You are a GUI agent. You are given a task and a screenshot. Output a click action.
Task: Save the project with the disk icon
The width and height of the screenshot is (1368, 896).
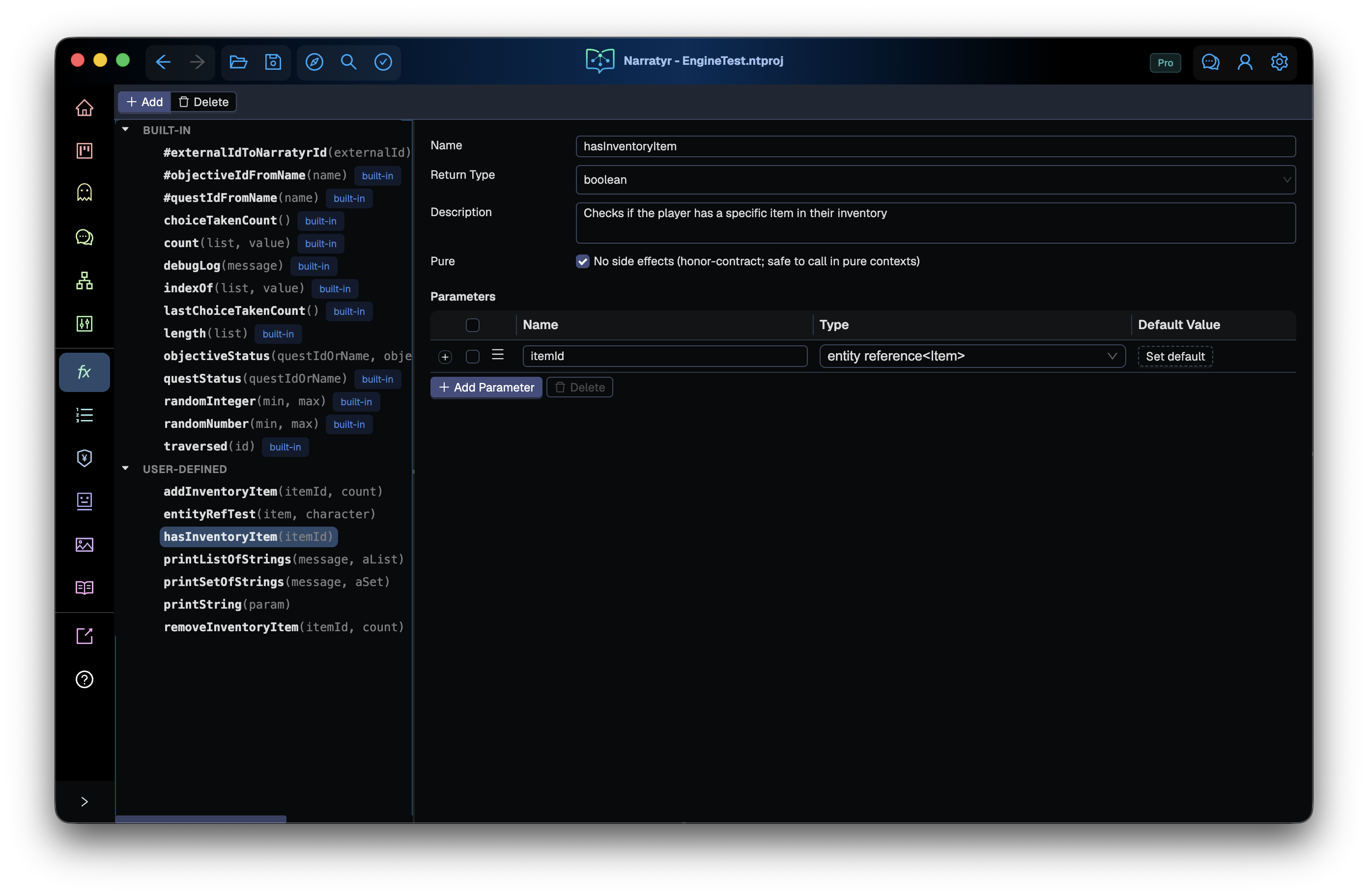click(273, 62)
